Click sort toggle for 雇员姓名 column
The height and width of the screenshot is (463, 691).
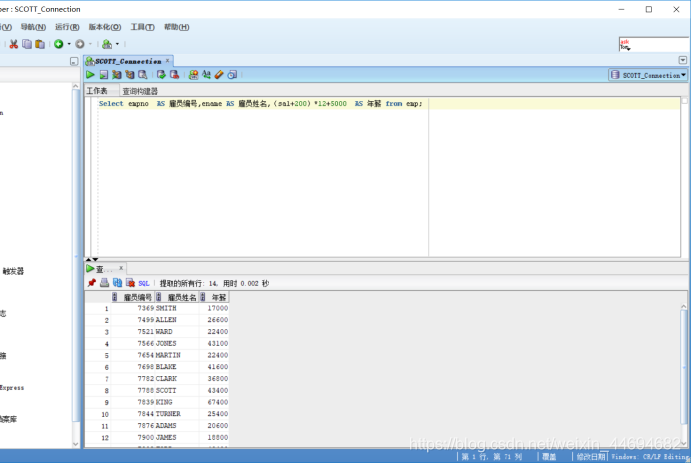coord(159,297)
